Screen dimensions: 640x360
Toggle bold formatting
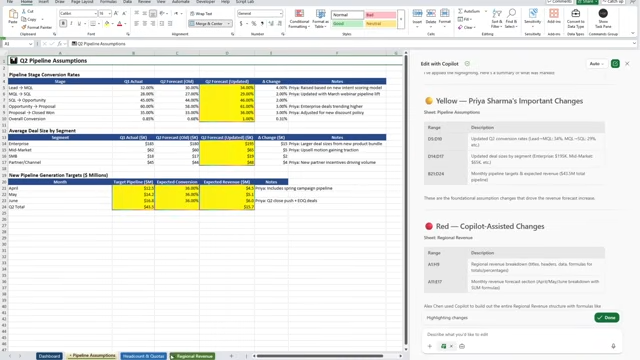tap(63, 24)
